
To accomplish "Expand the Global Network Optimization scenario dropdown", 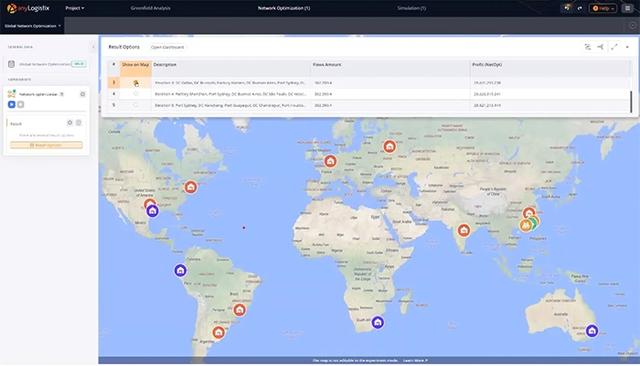I will tap(33, 26).
